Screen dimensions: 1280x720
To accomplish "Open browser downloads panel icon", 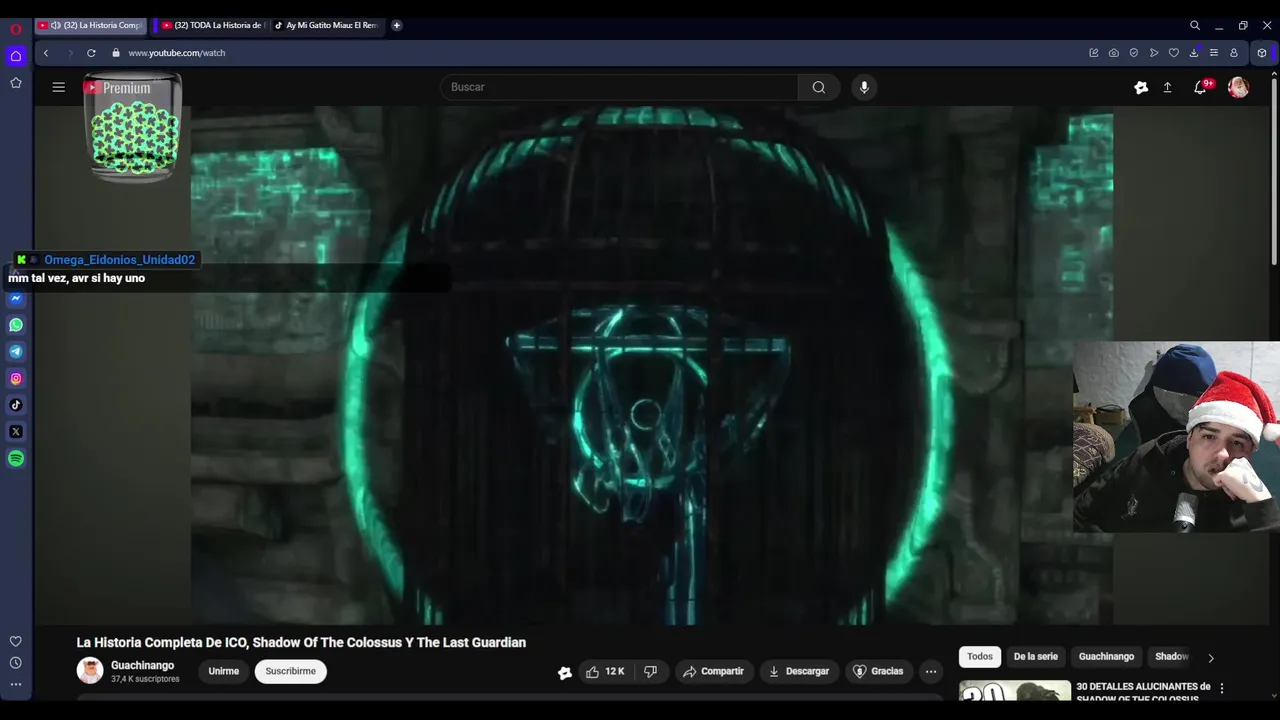I will 1194,53.
